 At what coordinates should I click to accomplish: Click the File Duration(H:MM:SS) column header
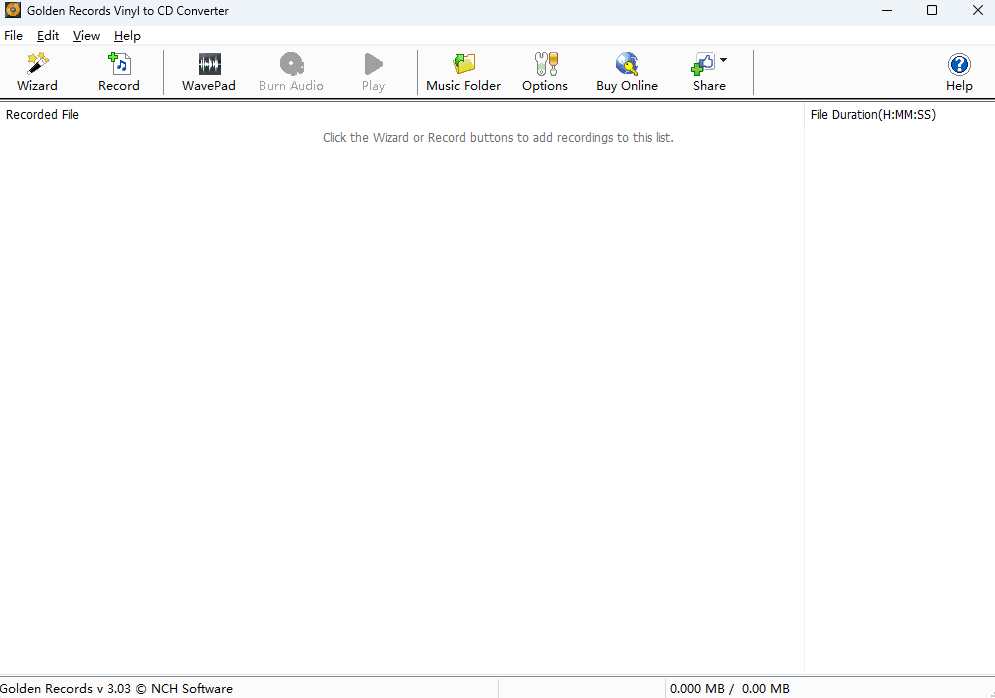pyautogui.click(x=900, y=115)
